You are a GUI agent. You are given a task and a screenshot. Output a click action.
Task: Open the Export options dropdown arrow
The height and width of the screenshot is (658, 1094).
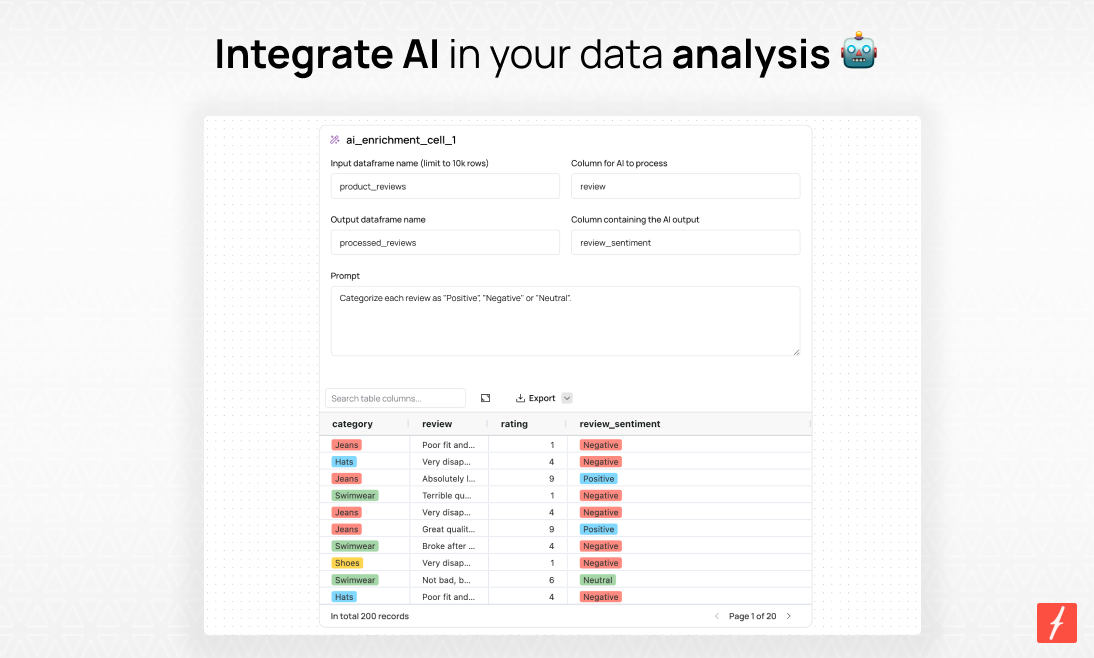567,398
